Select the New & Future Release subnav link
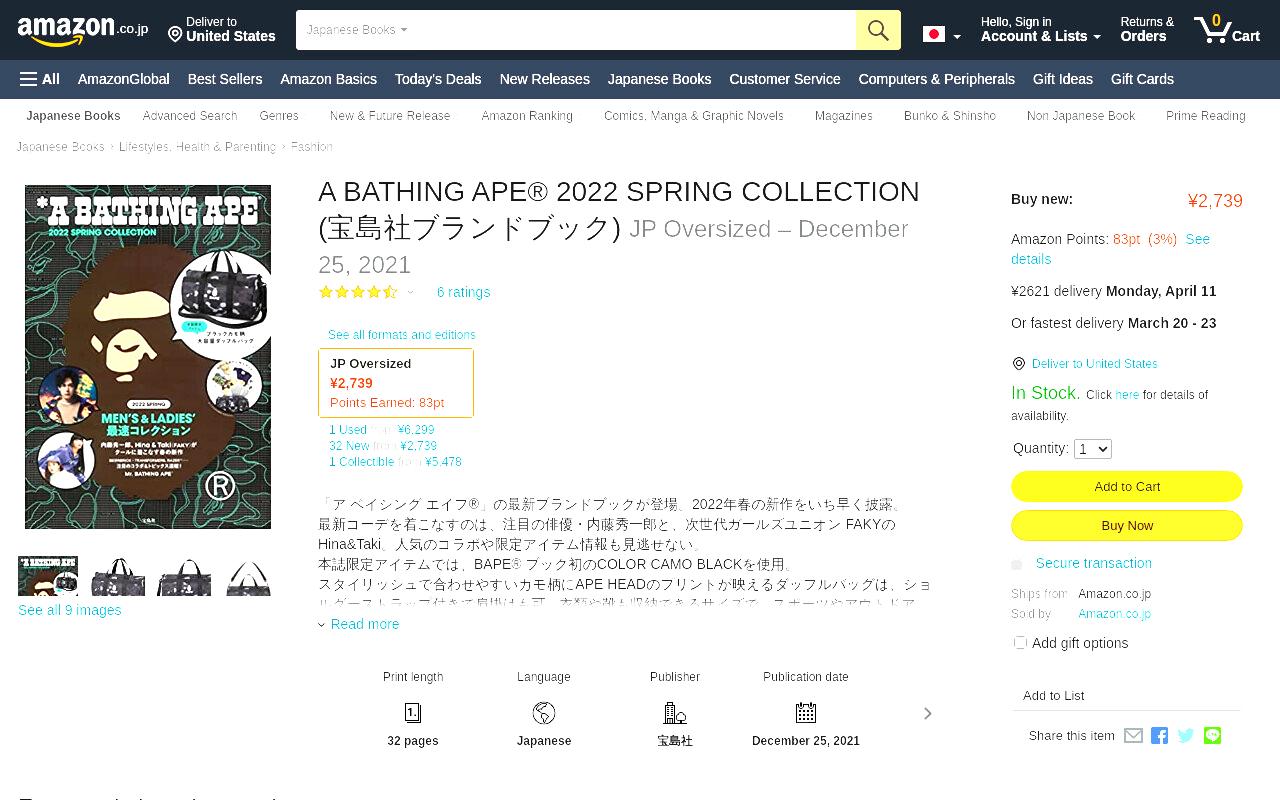 click(390, 116)
